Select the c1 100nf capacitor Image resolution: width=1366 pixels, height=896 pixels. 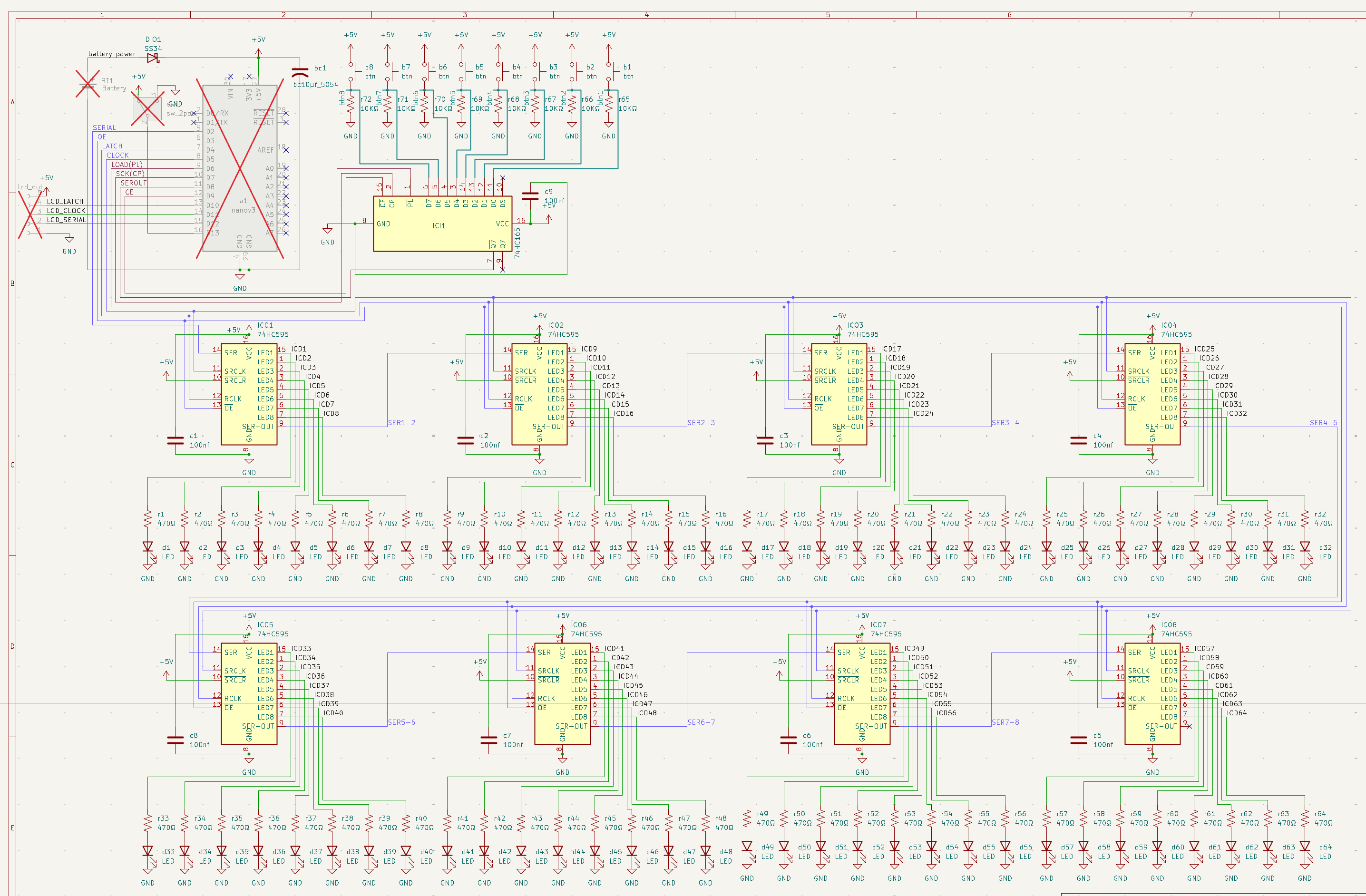coord(175,440)
